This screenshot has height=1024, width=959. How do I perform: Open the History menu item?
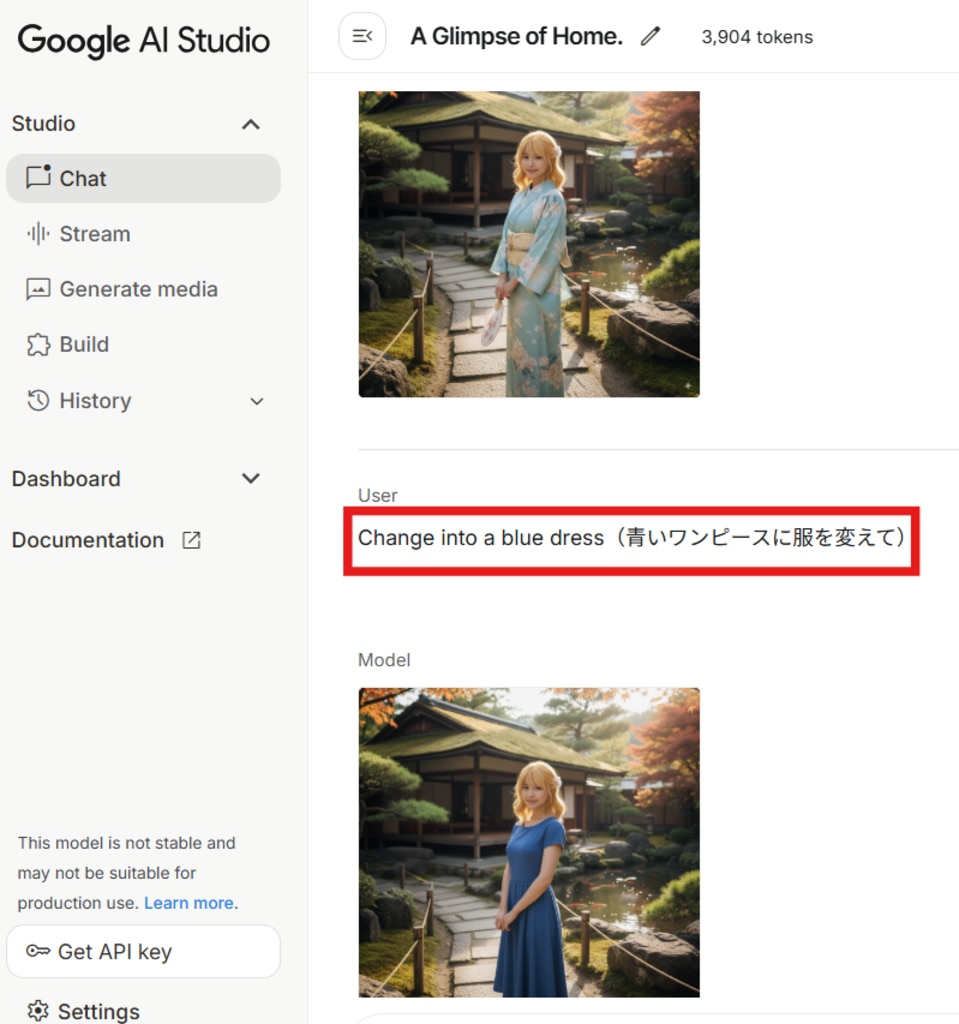click(143, 400)
